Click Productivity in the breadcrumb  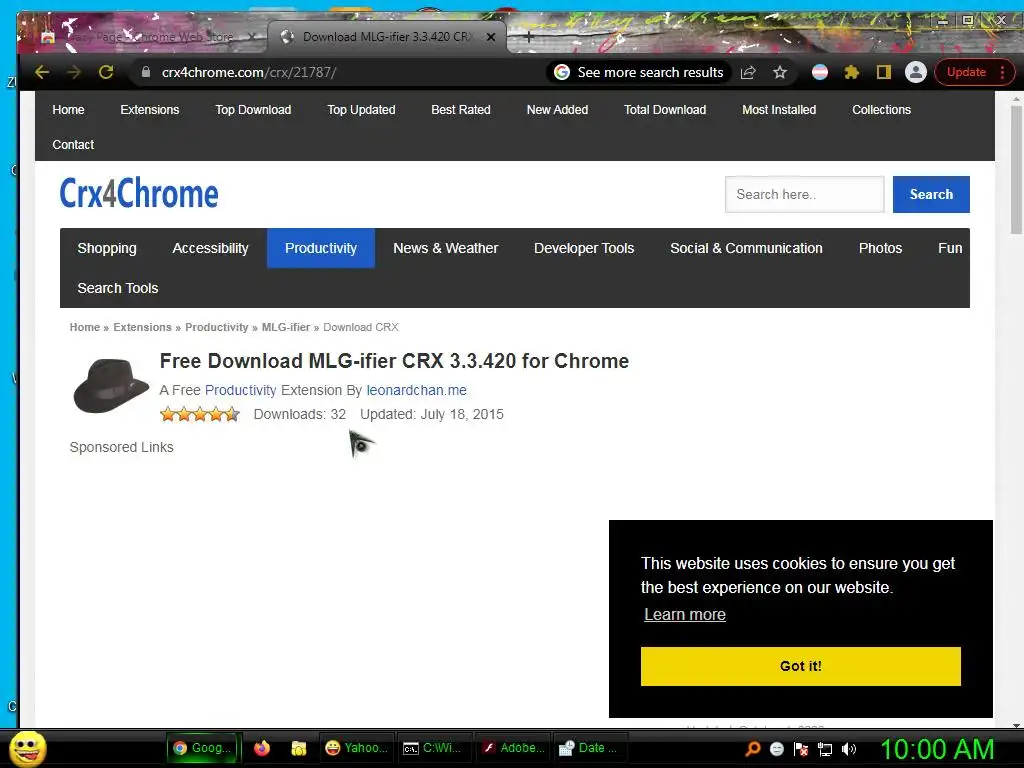(217, 327)
